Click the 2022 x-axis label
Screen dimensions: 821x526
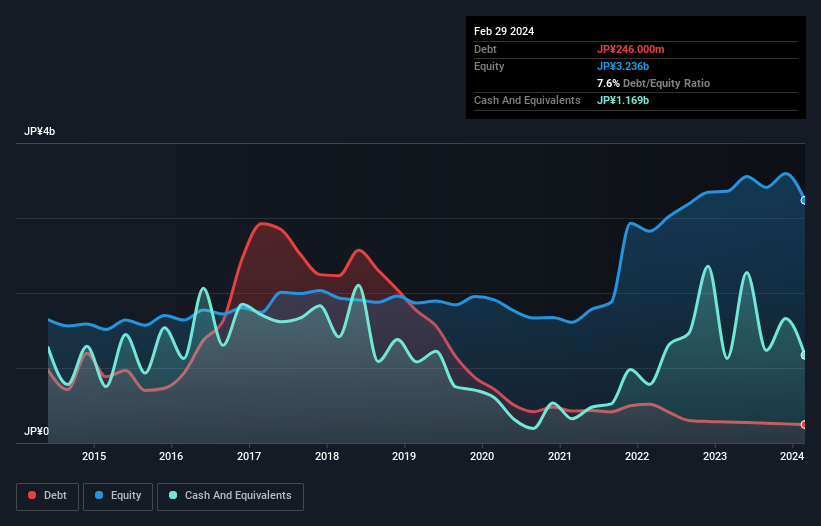(x=637, y=456)
